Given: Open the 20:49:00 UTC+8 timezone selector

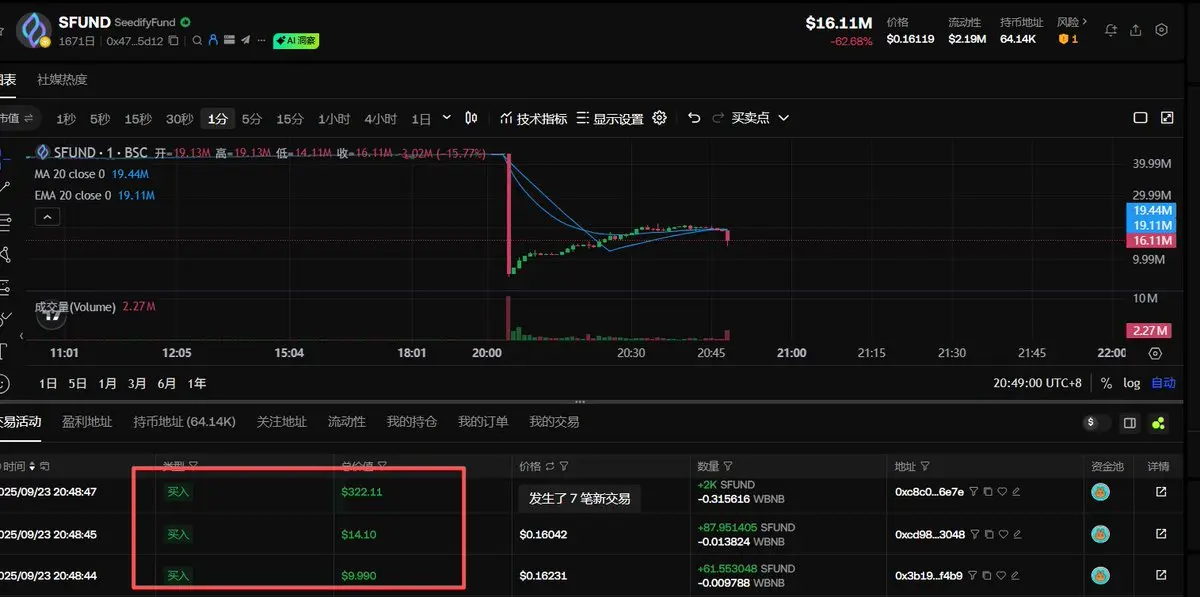Looking at the screenshot, I should [1038, 383].
